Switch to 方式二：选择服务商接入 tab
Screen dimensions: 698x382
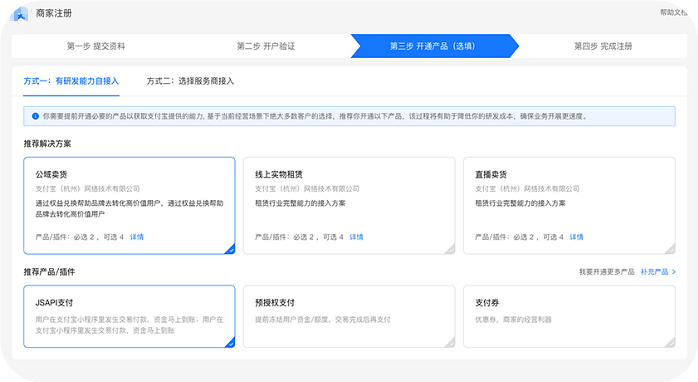coord(191,81)
